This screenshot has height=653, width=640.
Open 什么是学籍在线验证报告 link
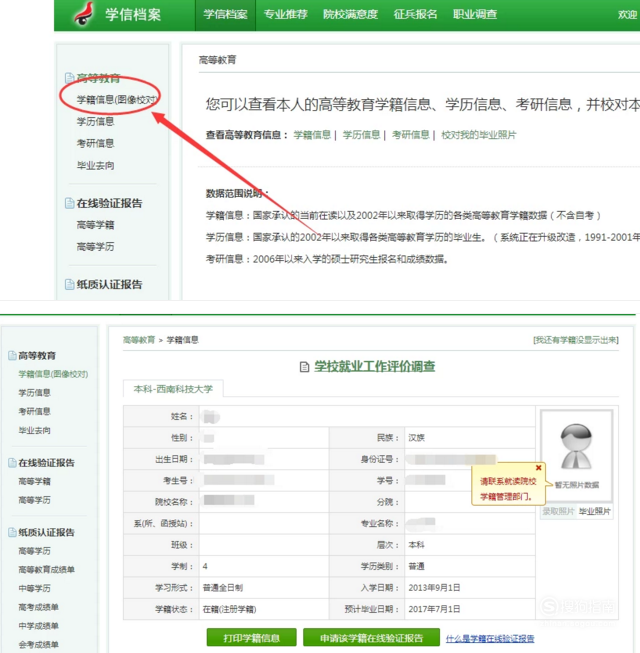490,638
